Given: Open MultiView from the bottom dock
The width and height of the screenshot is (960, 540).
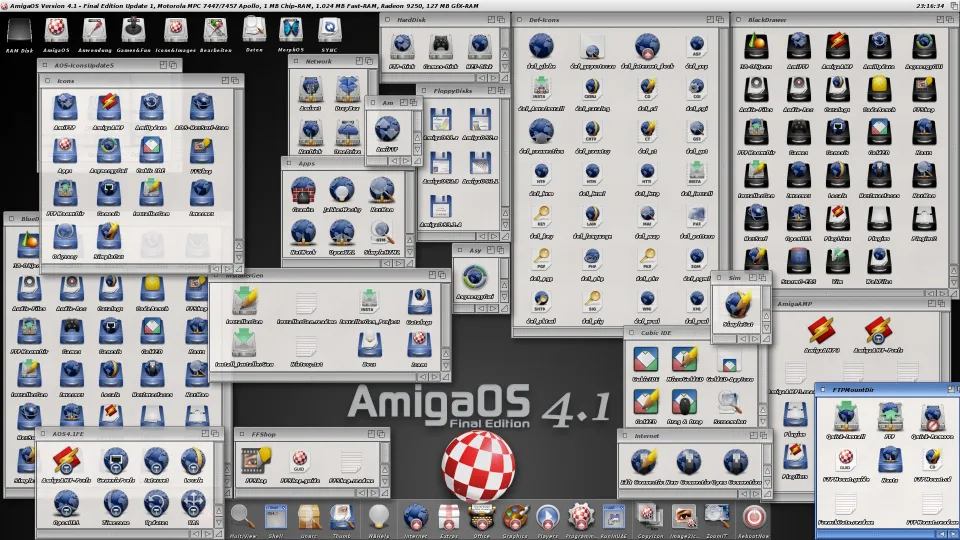Looking at the screenshot, I should tap(243, 516).
